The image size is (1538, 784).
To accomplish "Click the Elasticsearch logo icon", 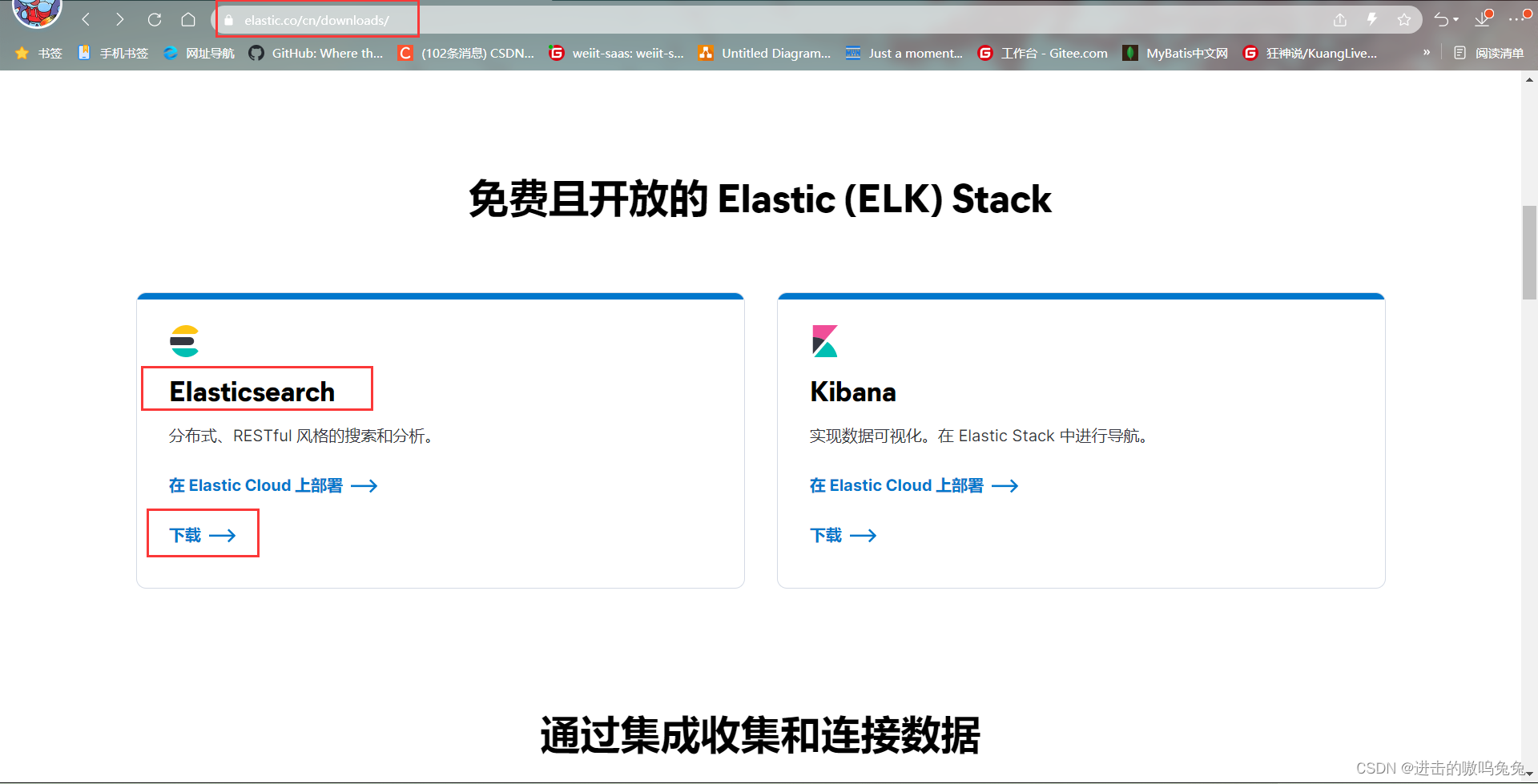I will (x=184, y=341).
